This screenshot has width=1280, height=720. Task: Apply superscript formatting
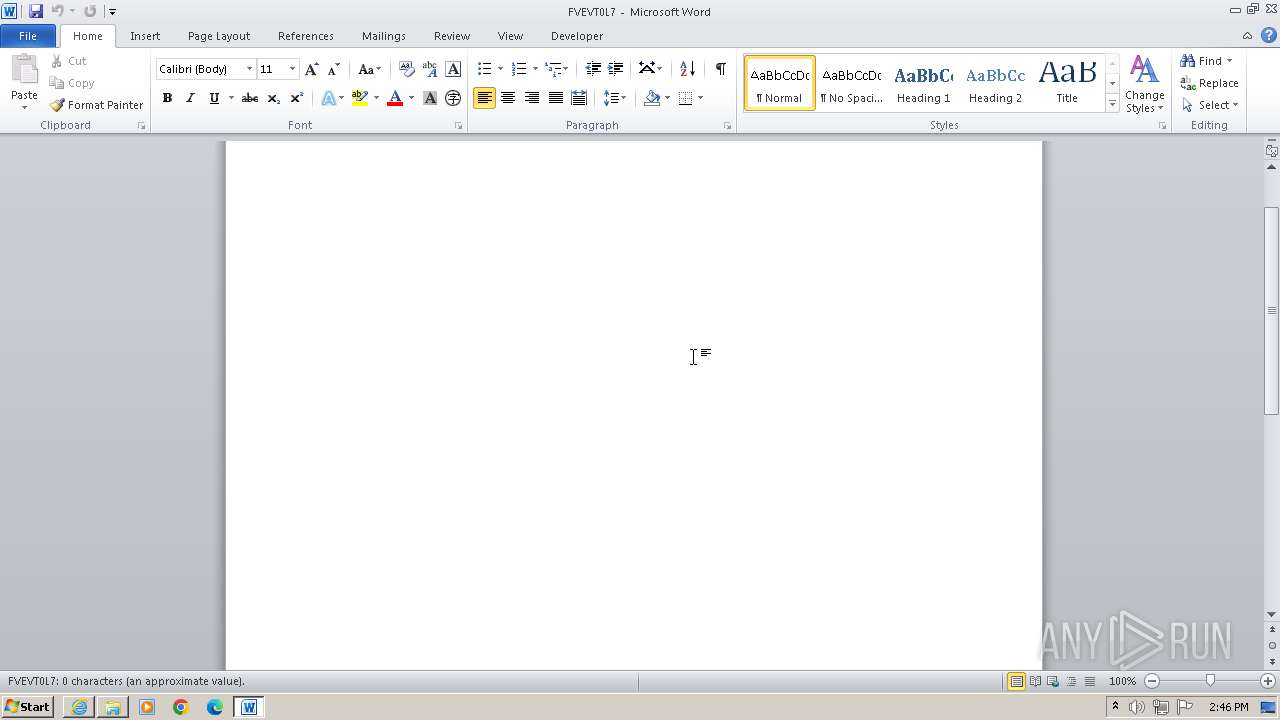(296, 98)
